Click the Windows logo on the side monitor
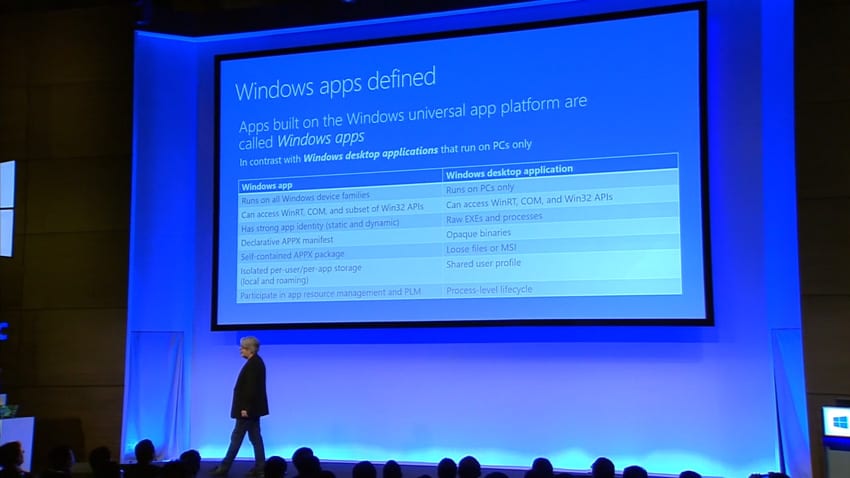850x478 pixels. click(840, 422)
